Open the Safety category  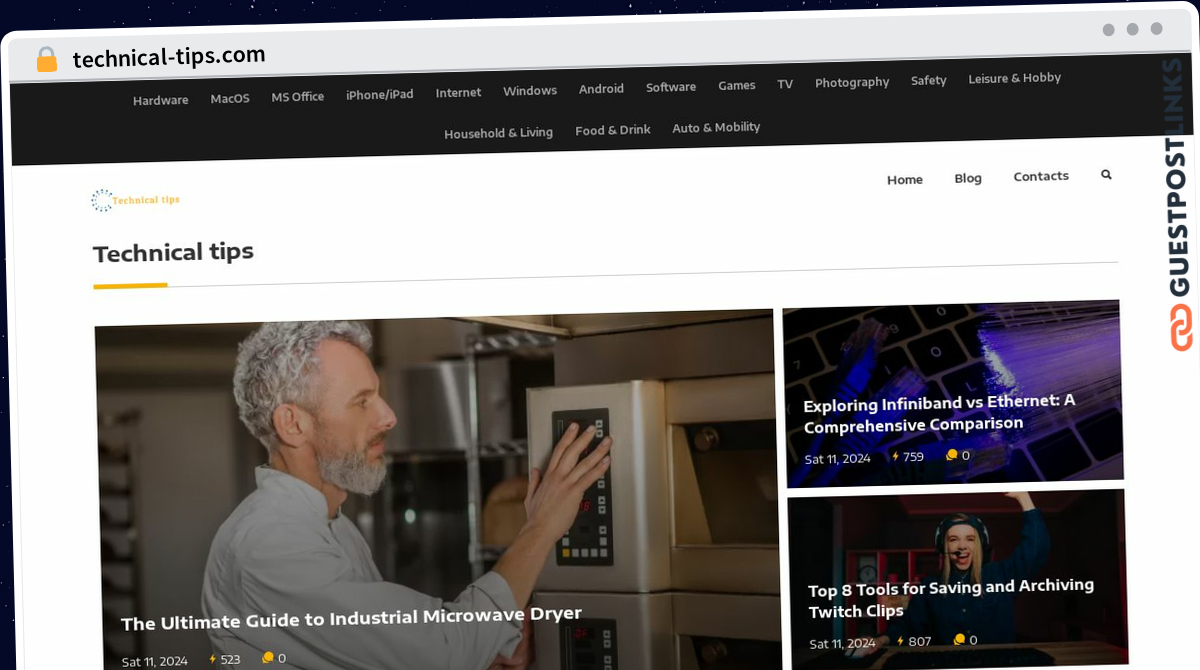pos(929,80)
